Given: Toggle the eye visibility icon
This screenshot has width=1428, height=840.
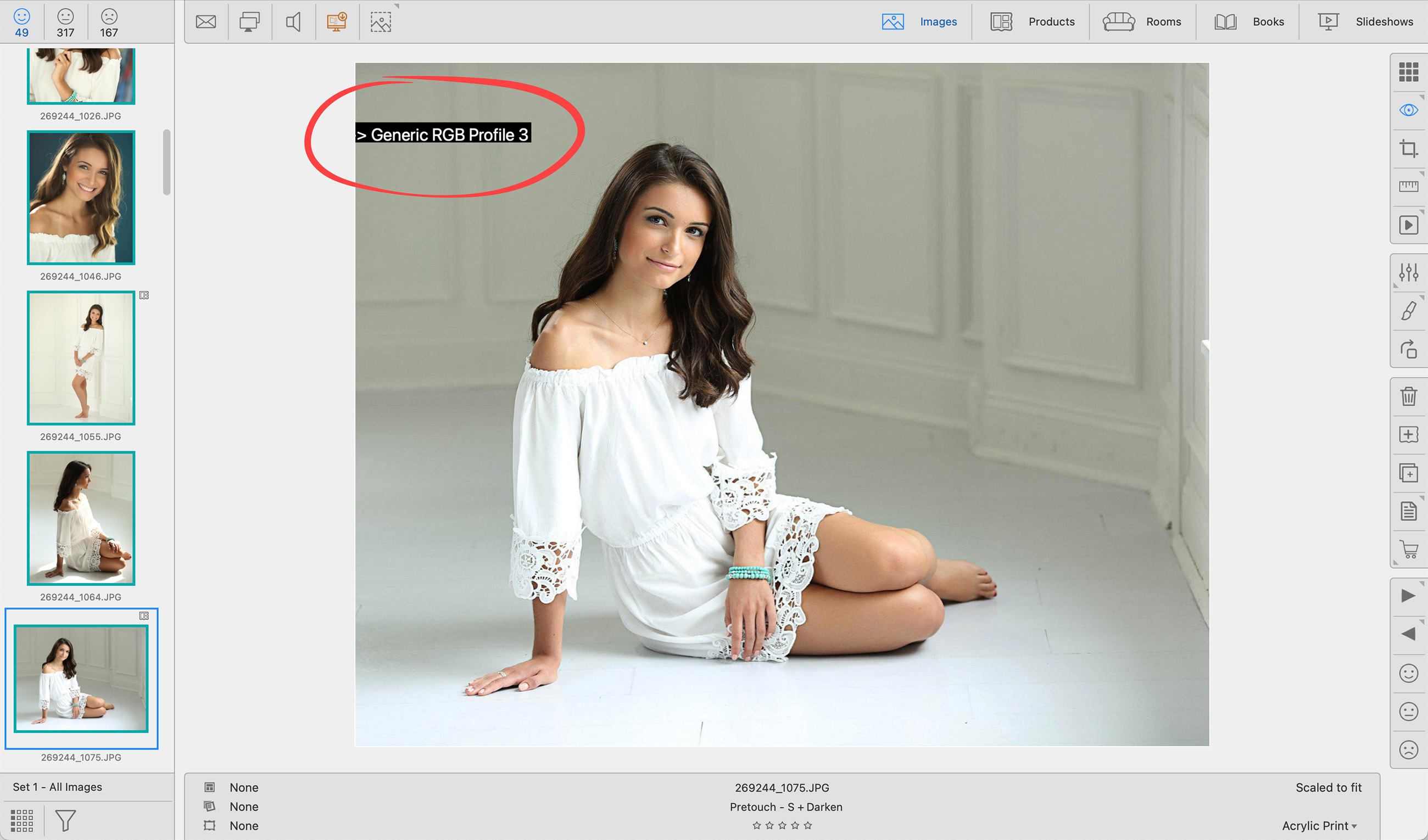Looking at the screenshot, I should pyautogui.click(x=1408, y=110).
